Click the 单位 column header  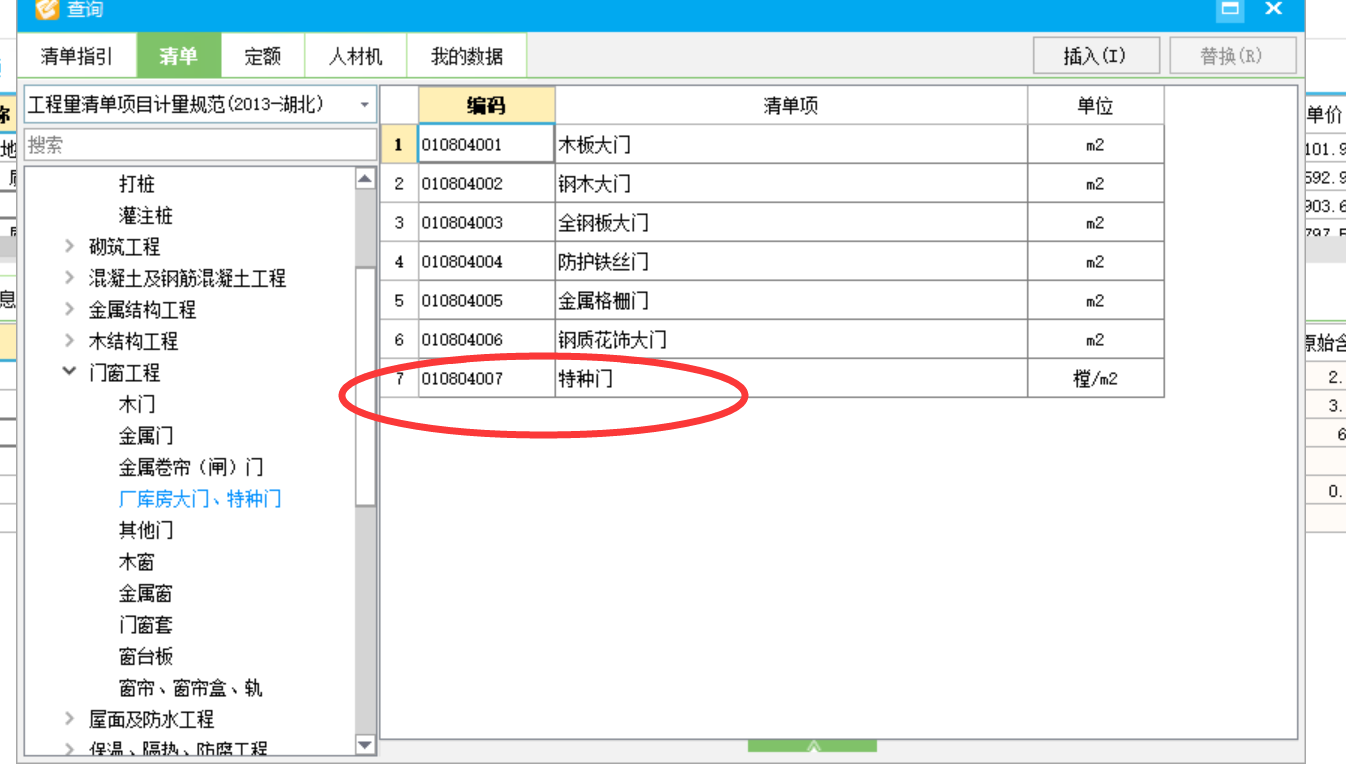coord(1096,106)
